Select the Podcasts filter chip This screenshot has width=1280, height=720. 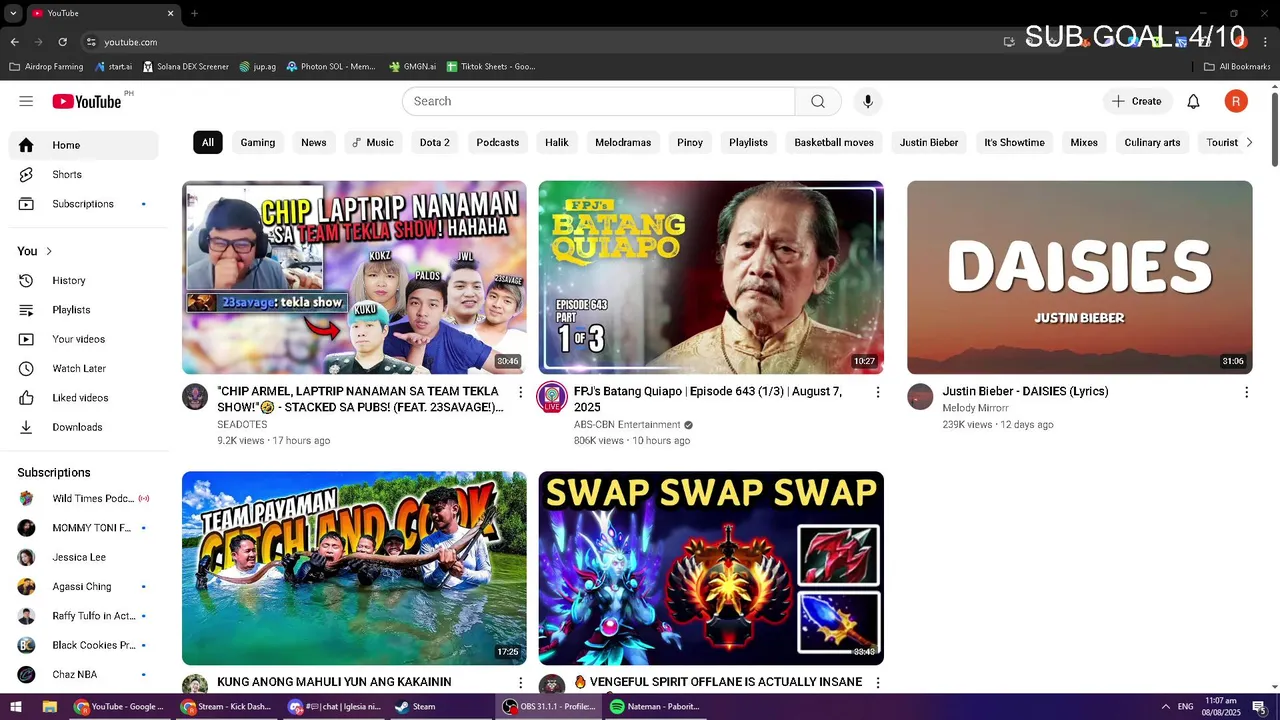pos(498,142)
